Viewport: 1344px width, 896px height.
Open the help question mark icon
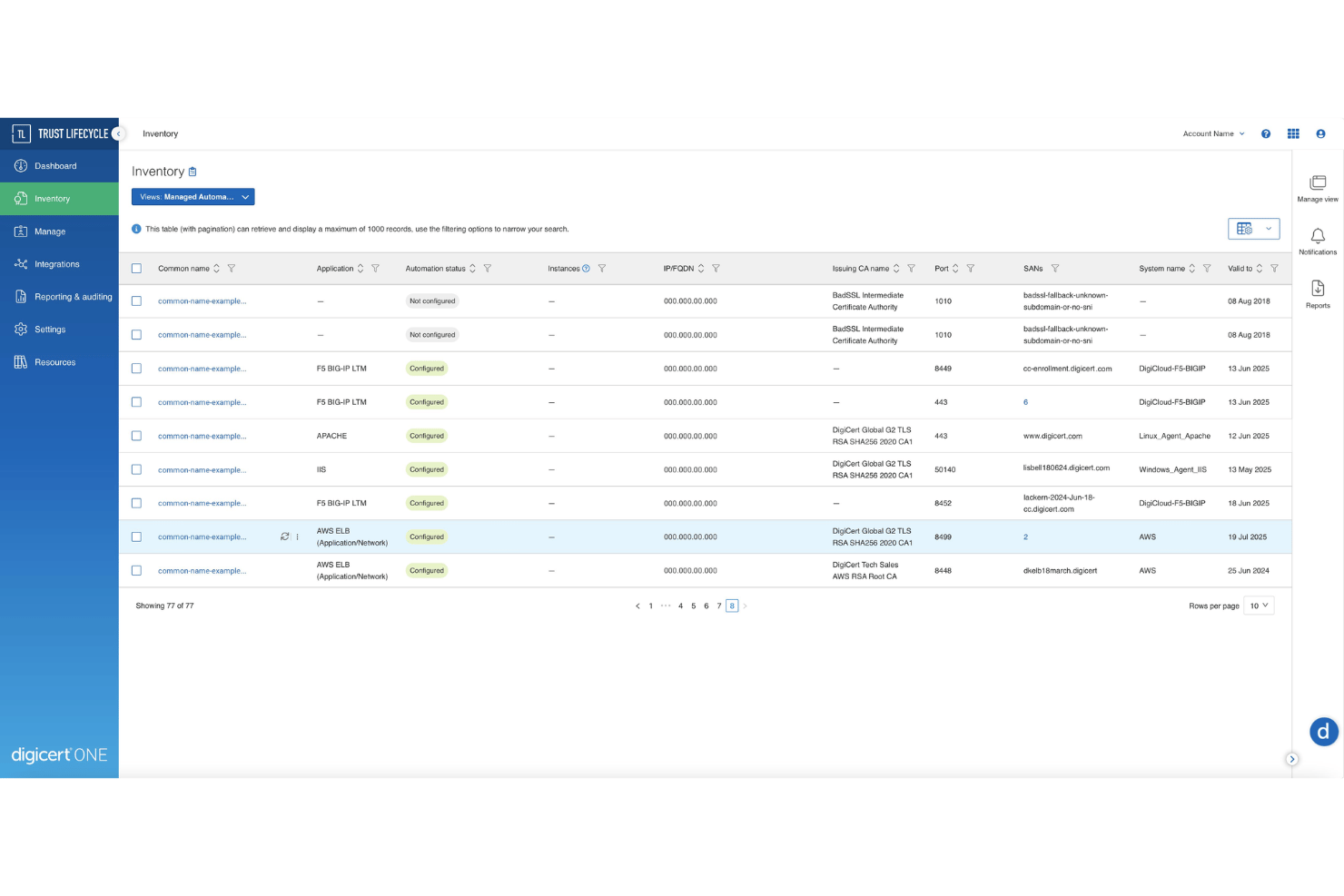[1266, 133]
